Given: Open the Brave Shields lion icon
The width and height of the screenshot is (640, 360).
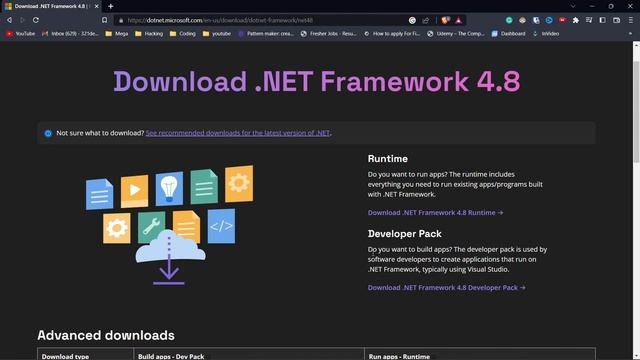Looking at the screenshot, I should click(x=445, y=20).
